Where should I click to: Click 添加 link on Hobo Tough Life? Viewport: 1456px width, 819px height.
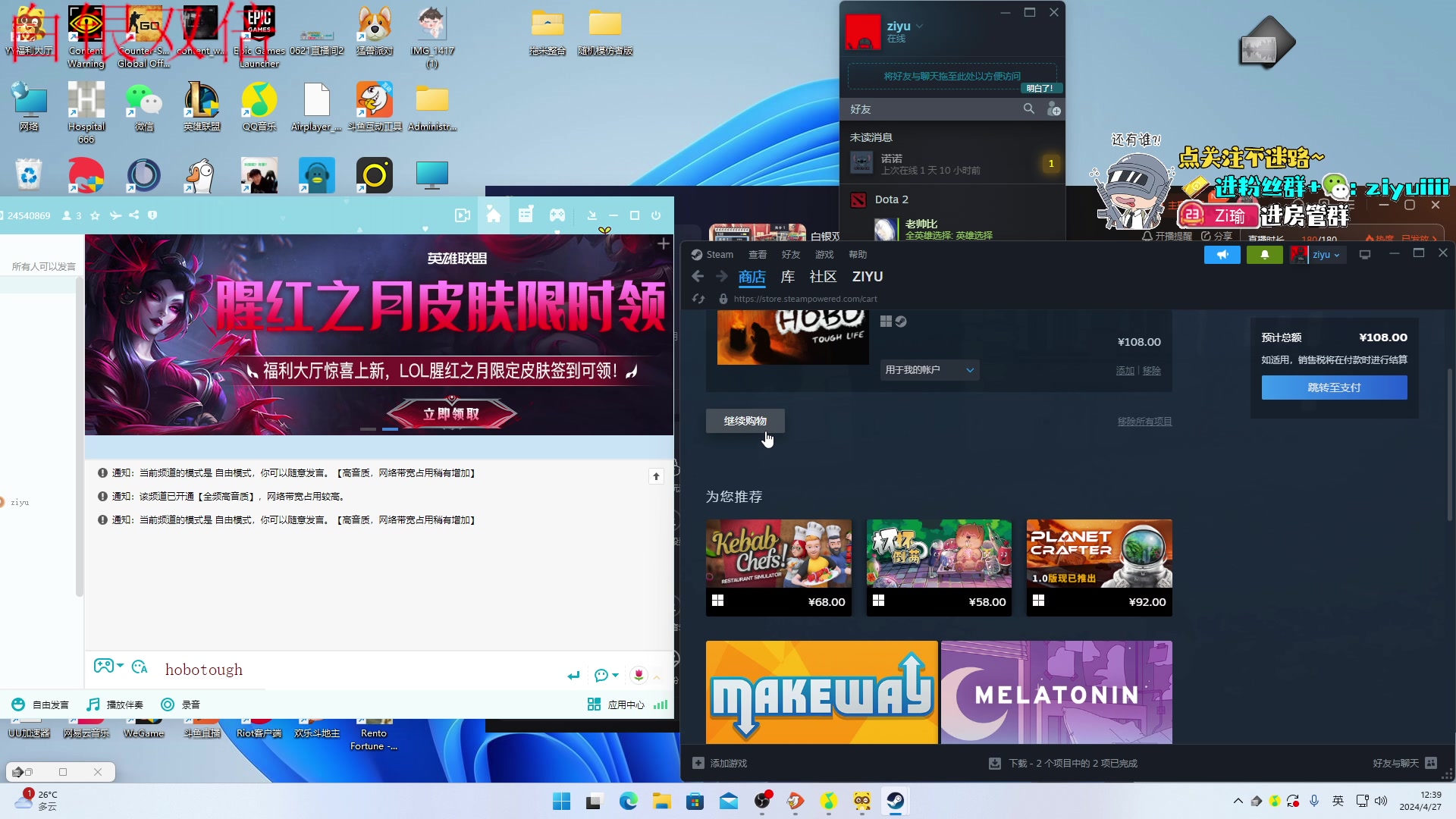click(1125, 371)
